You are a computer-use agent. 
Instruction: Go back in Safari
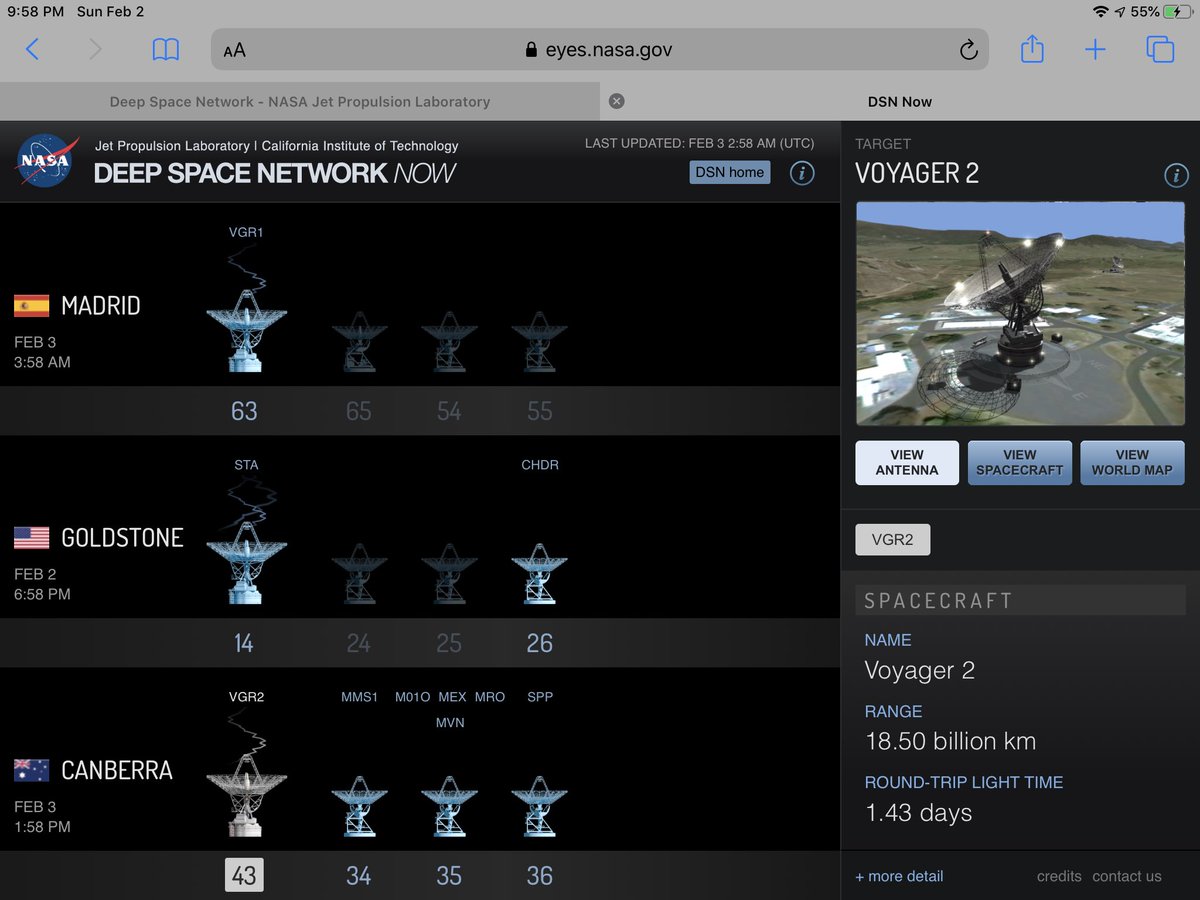point(32,49)
